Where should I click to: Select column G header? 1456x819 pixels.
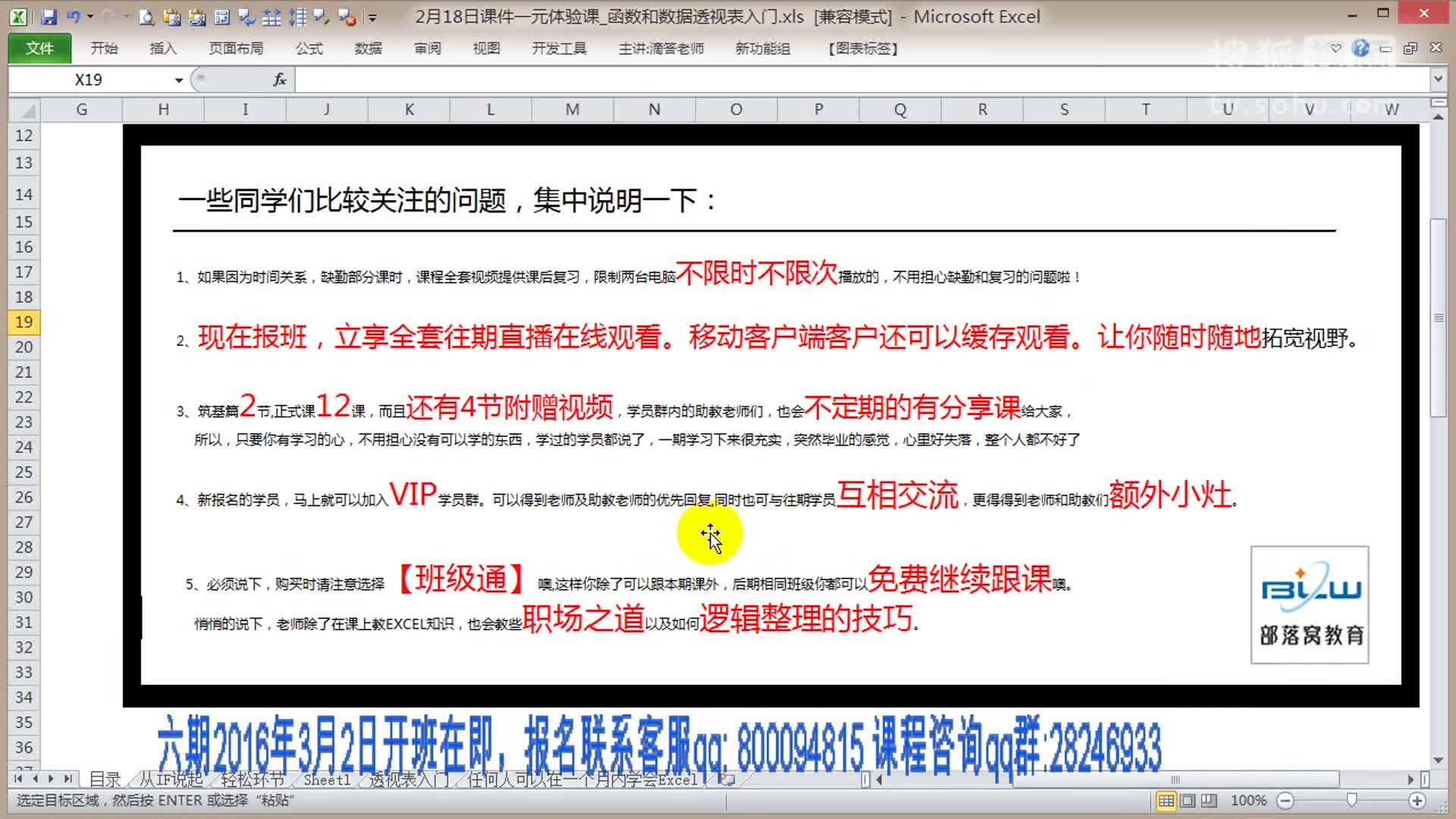pyautogui.click(x=81, y=110)
